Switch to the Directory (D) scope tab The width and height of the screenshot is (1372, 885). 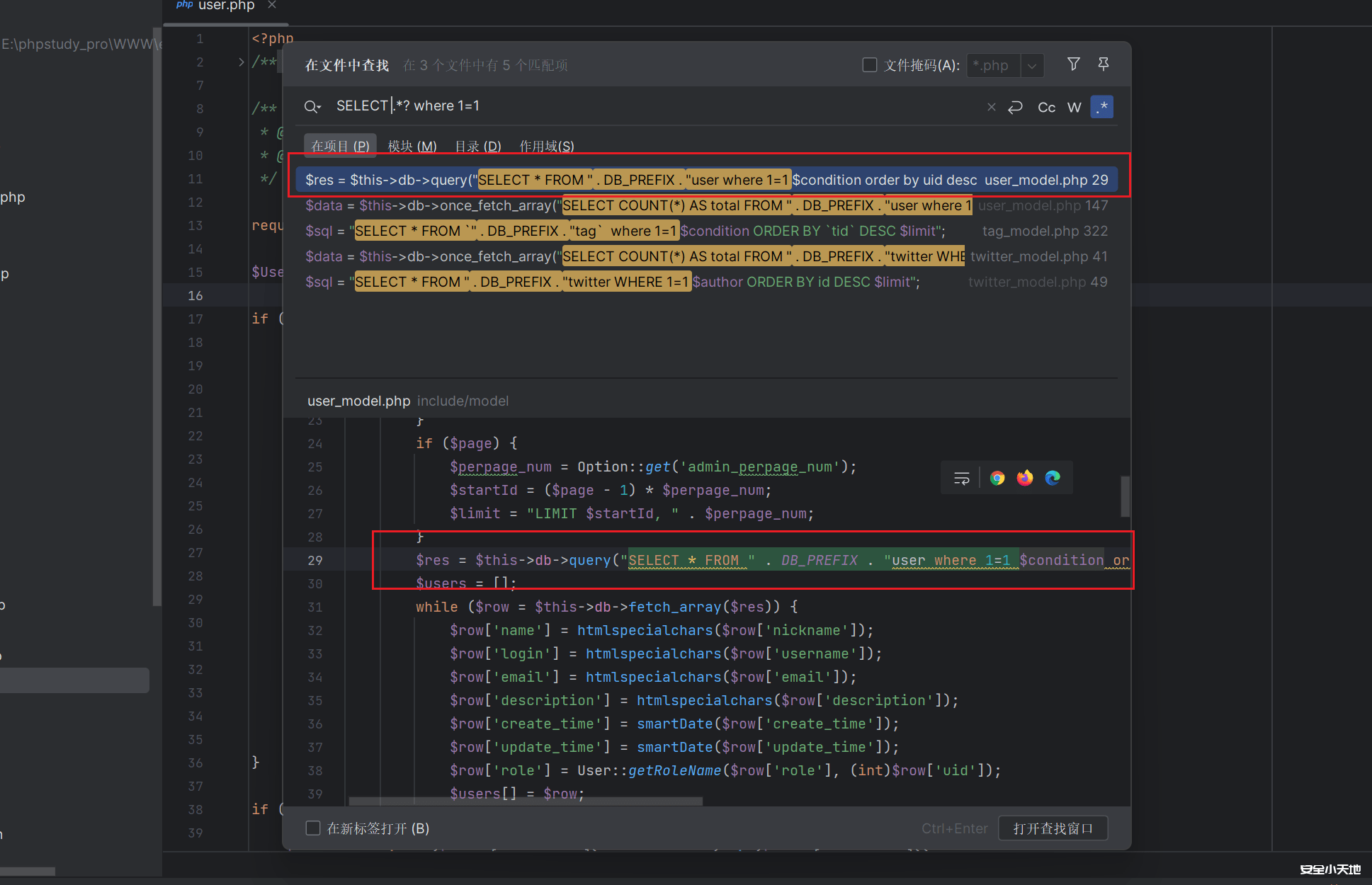click(x=477, y=146)
